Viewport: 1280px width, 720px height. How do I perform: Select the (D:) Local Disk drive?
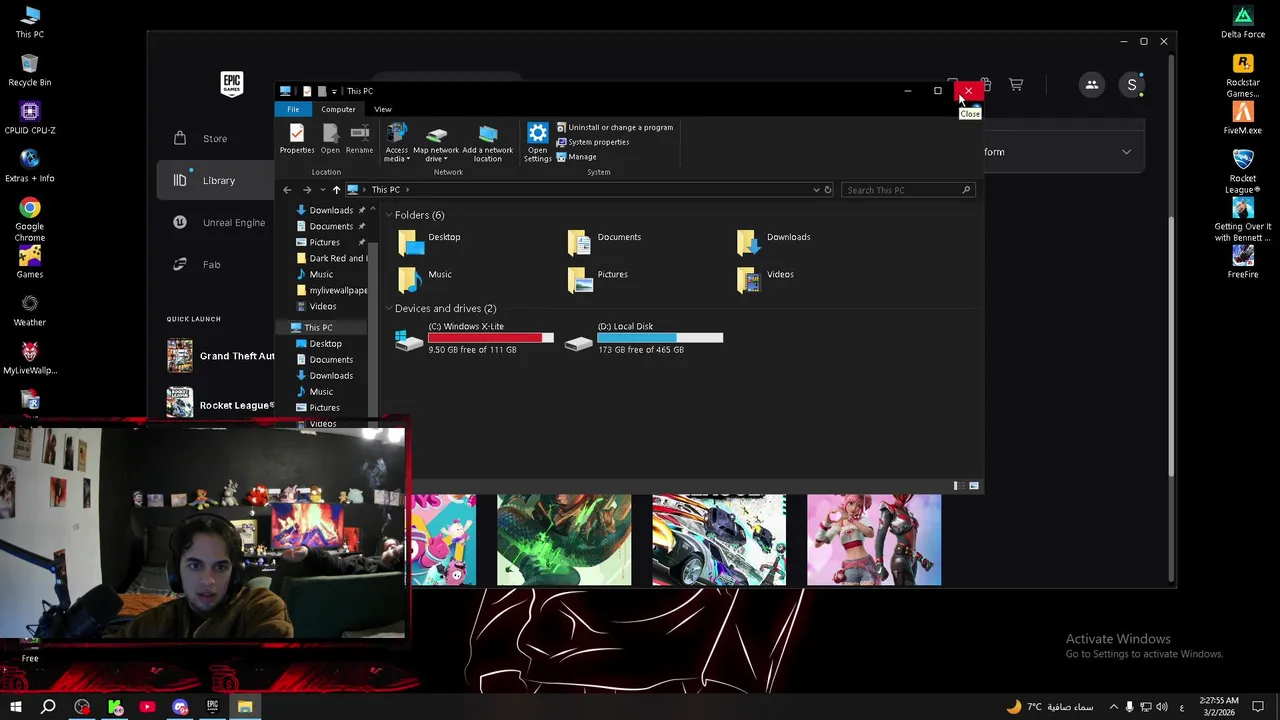click(x=643, y=338)
